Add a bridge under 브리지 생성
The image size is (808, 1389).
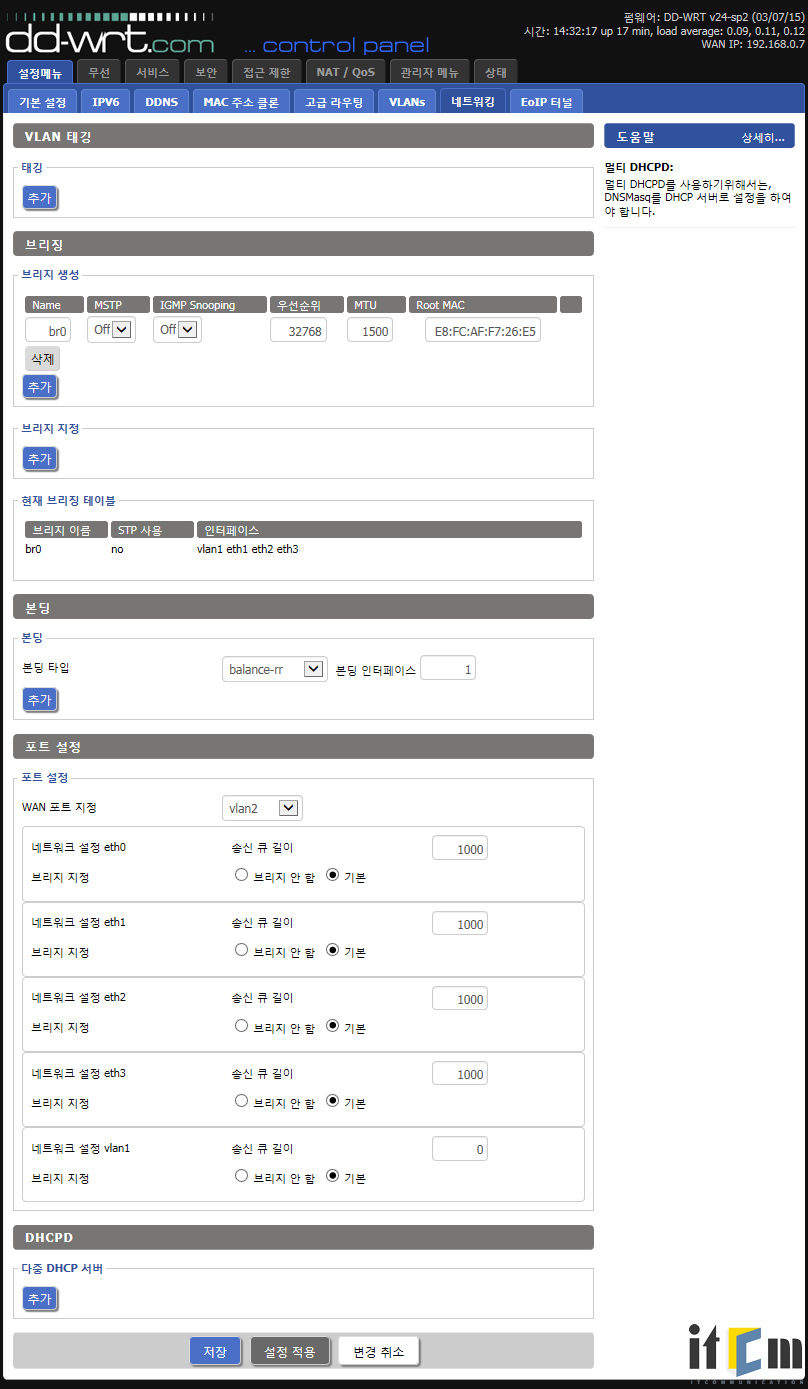pyautogui.click(x=40, y=386)
